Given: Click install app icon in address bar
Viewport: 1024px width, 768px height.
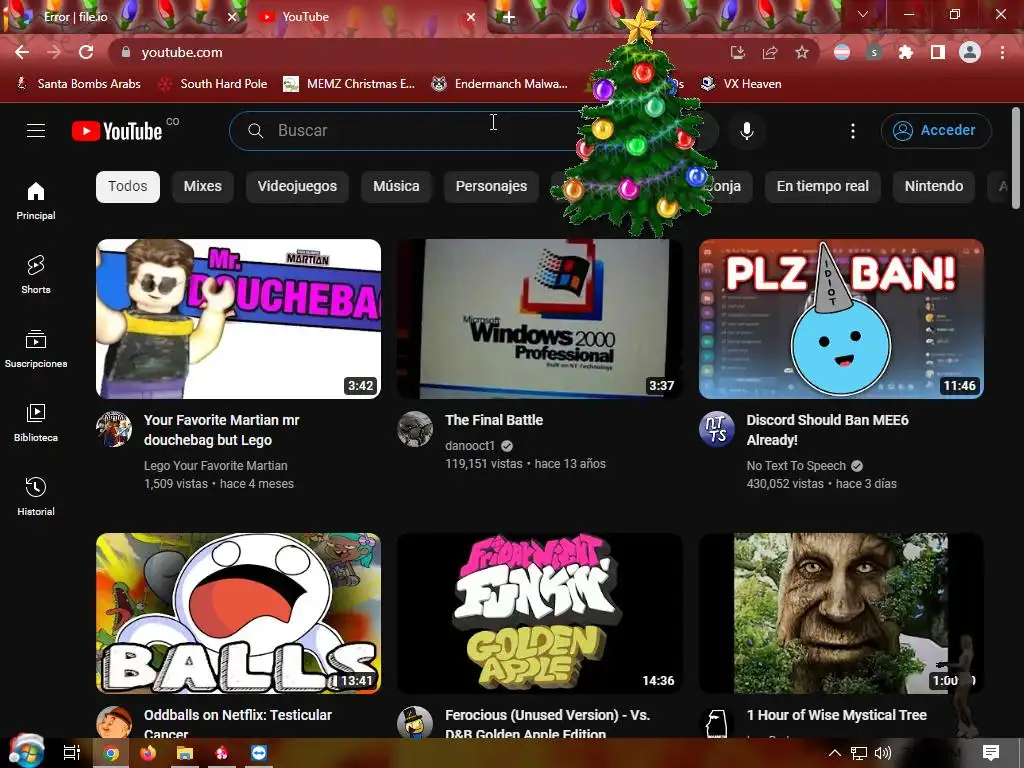Looking at the screenshot, I should tap(738, 52).
